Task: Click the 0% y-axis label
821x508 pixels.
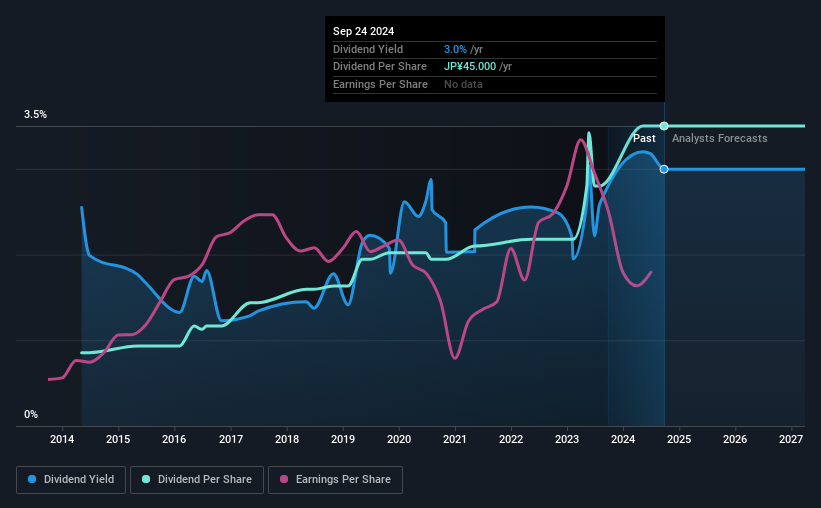Action: 31,414
